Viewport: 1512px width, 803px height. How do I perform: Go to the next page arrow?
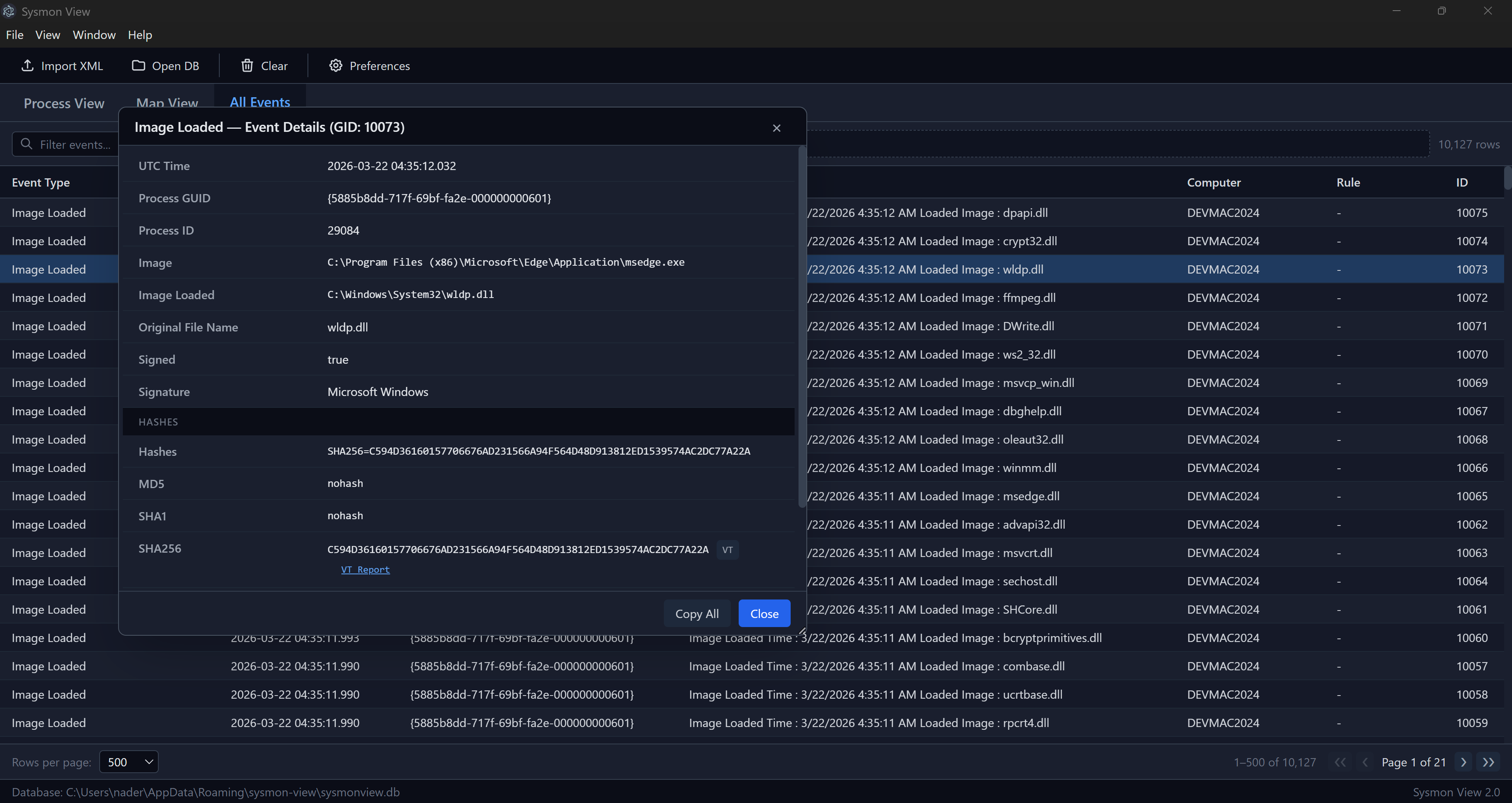click(1463, 762)
